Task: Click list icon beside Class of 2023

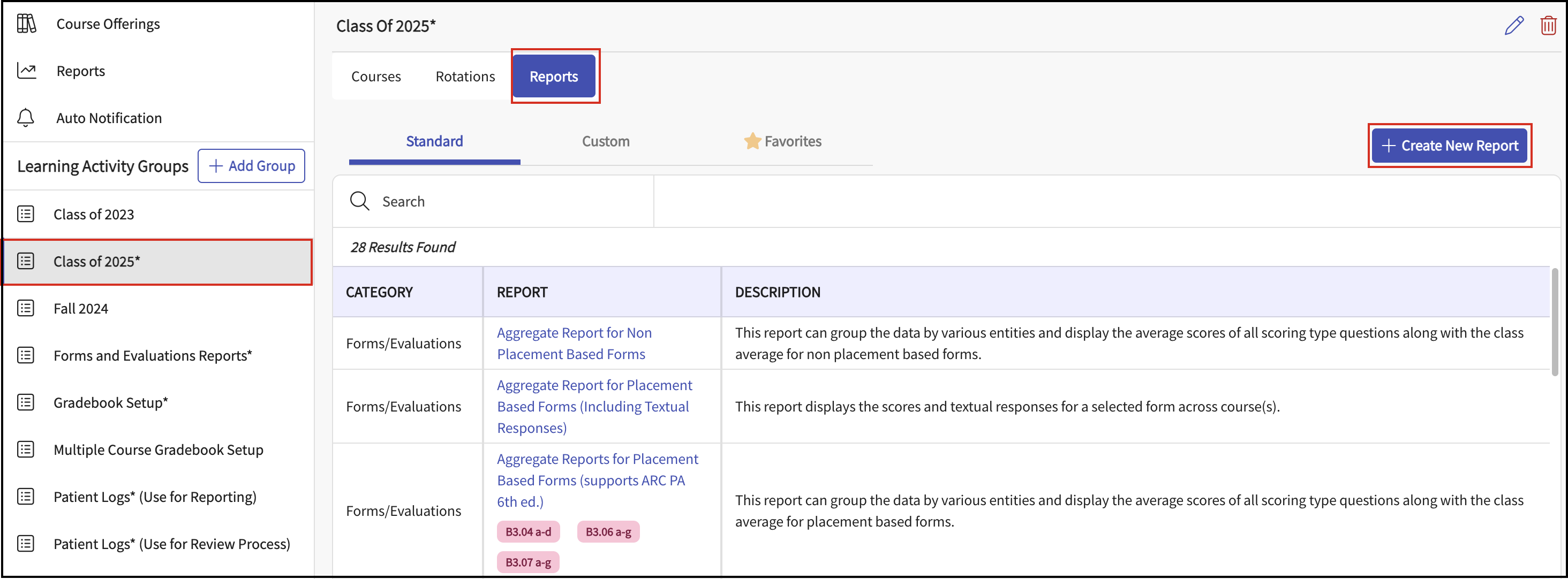Action: 26,214
